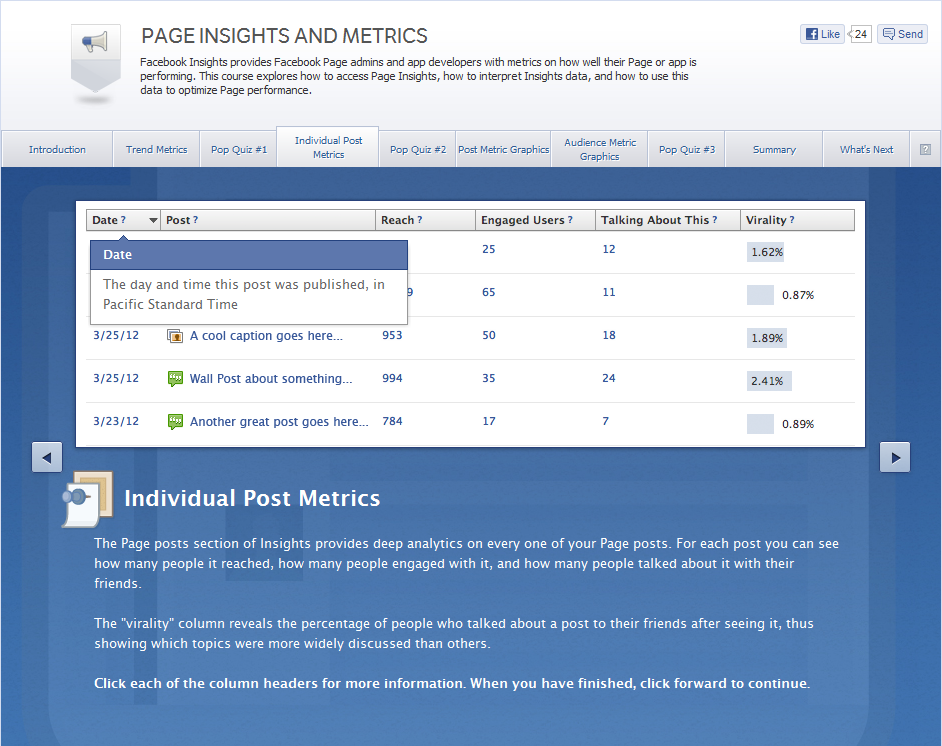Click the 3/25/12 date of the Wall Post row

[116, 378]
